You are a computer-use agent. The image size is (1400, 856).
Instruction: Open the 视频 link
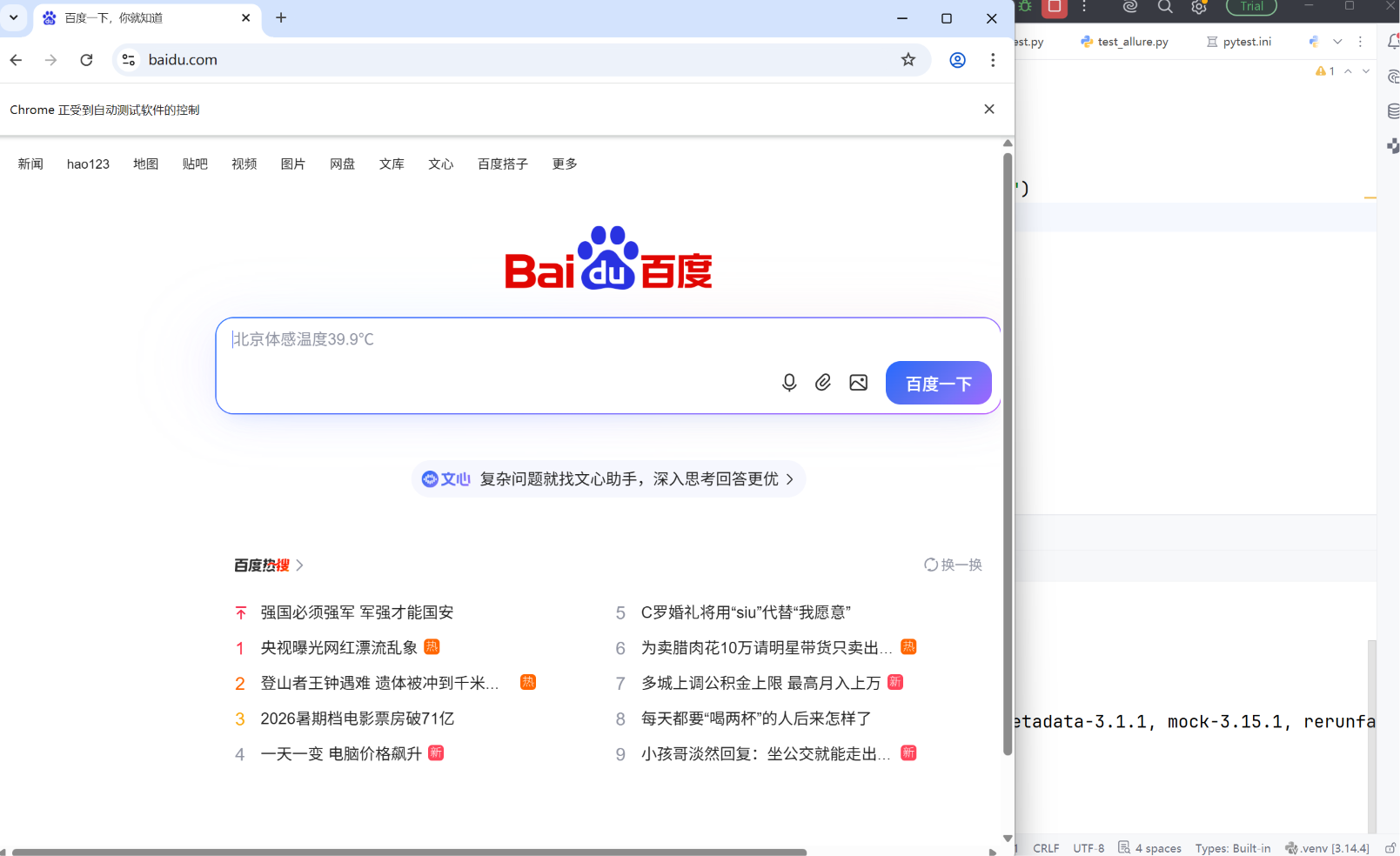coord(244,164)
